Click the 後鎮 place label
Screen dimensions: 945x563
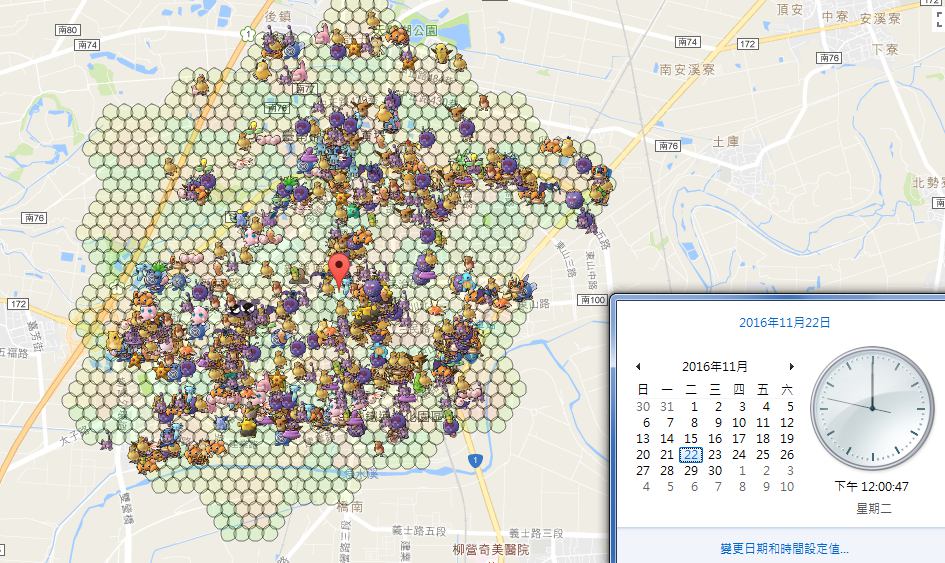coord(278,17)
